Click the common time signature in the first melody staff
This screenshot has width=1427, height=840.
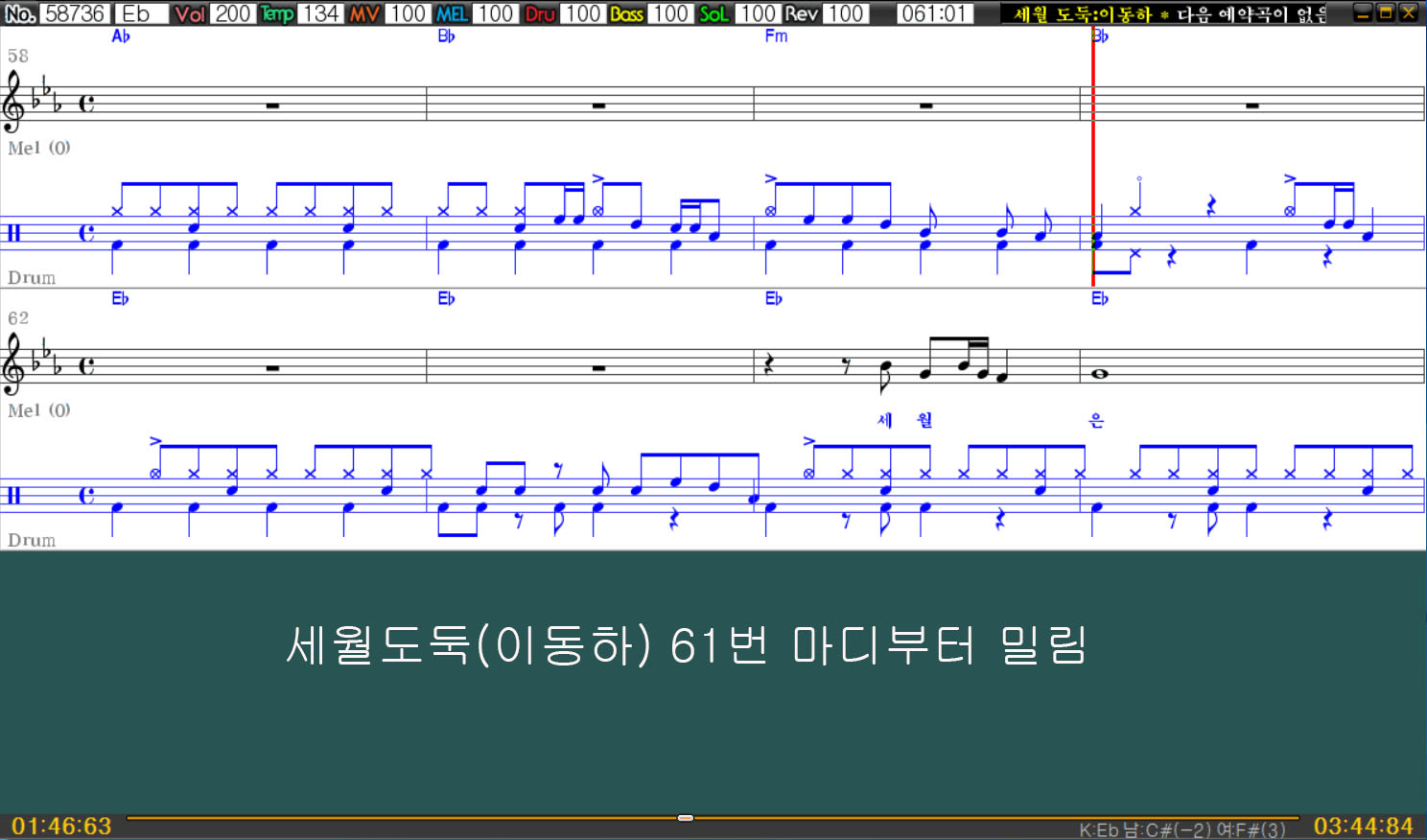tap(87, 104)
